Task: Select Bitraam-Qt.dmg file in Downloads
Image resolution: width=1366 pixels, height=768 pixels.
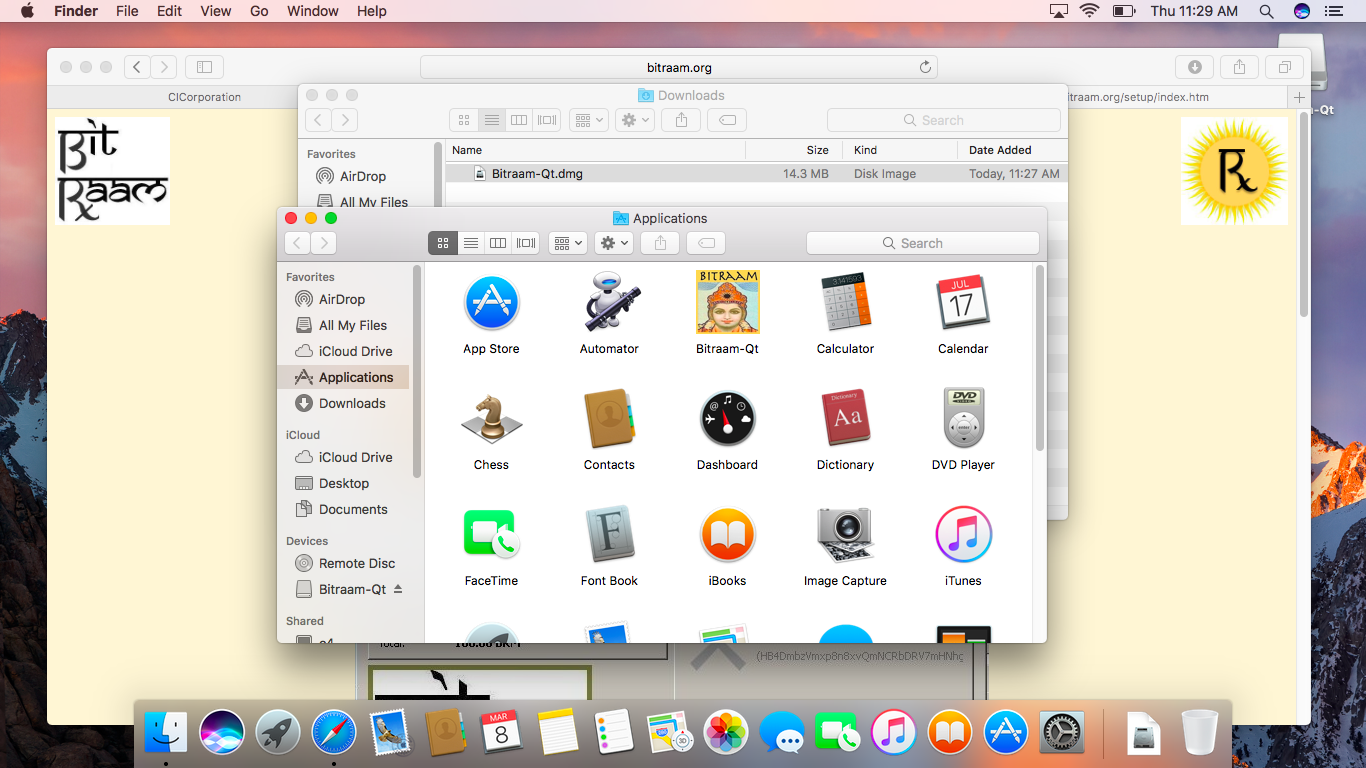Action: point(756,173)
